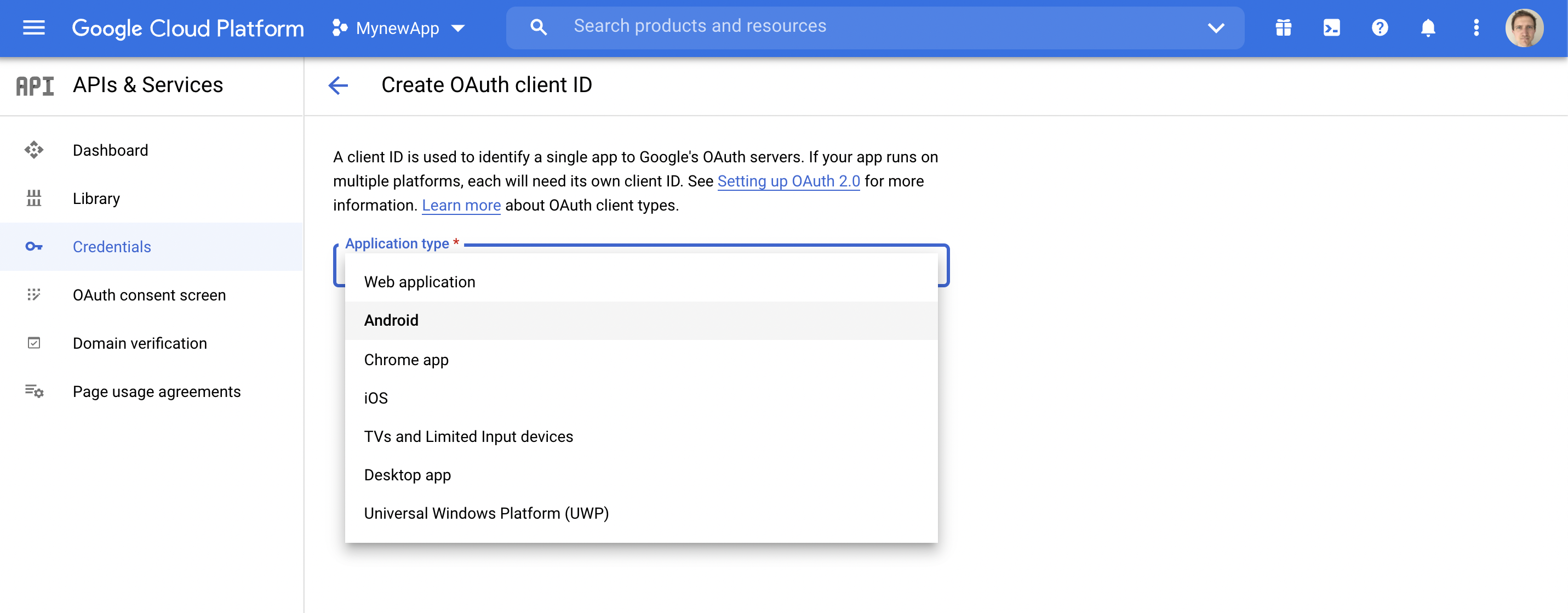This screenshot has height=613, width=1568.
Task: Choose Universal Windows Platform (UWP)
Action: point(641,513)
